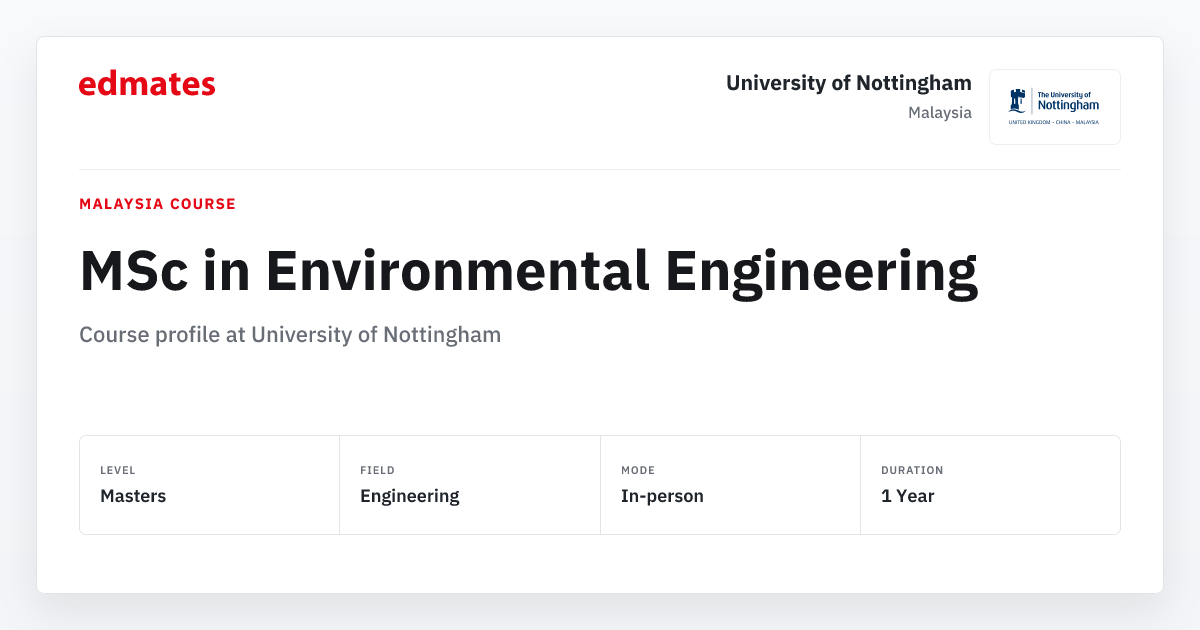Click the edmates logo
The height and width of the screenshot is (630, 1200).
[147, 84]
